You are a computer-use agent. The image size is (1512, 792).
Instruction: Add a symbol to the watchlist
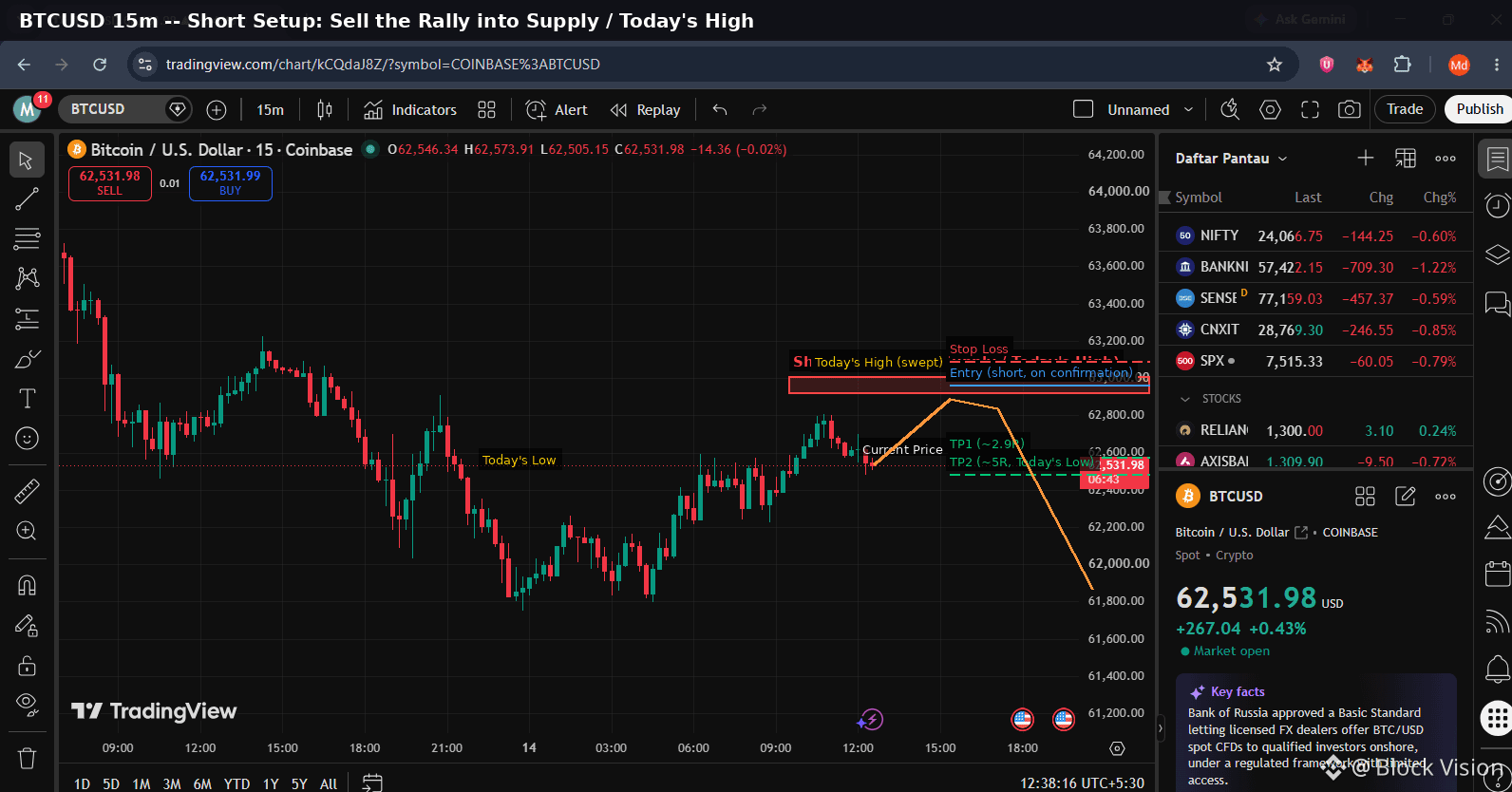coord(1365,158)
